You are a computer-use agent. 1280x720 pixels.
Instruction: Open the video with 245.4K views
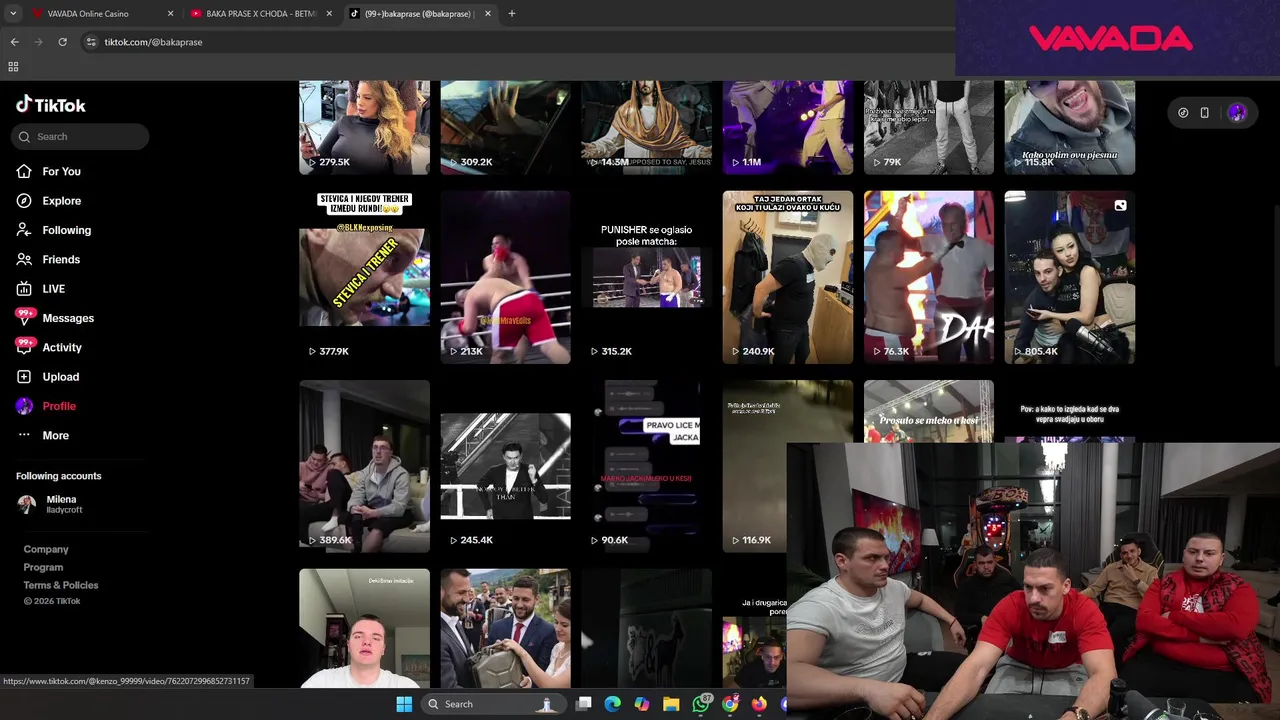coord(505,466)
